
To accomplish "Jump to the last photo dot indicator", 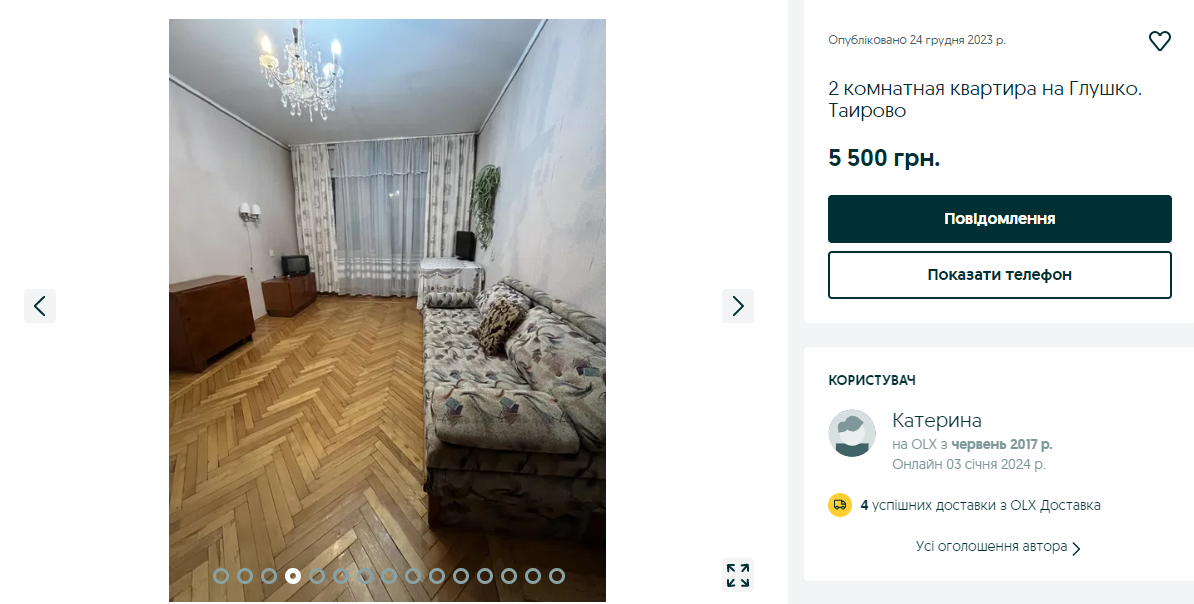I will click(557, 576).
